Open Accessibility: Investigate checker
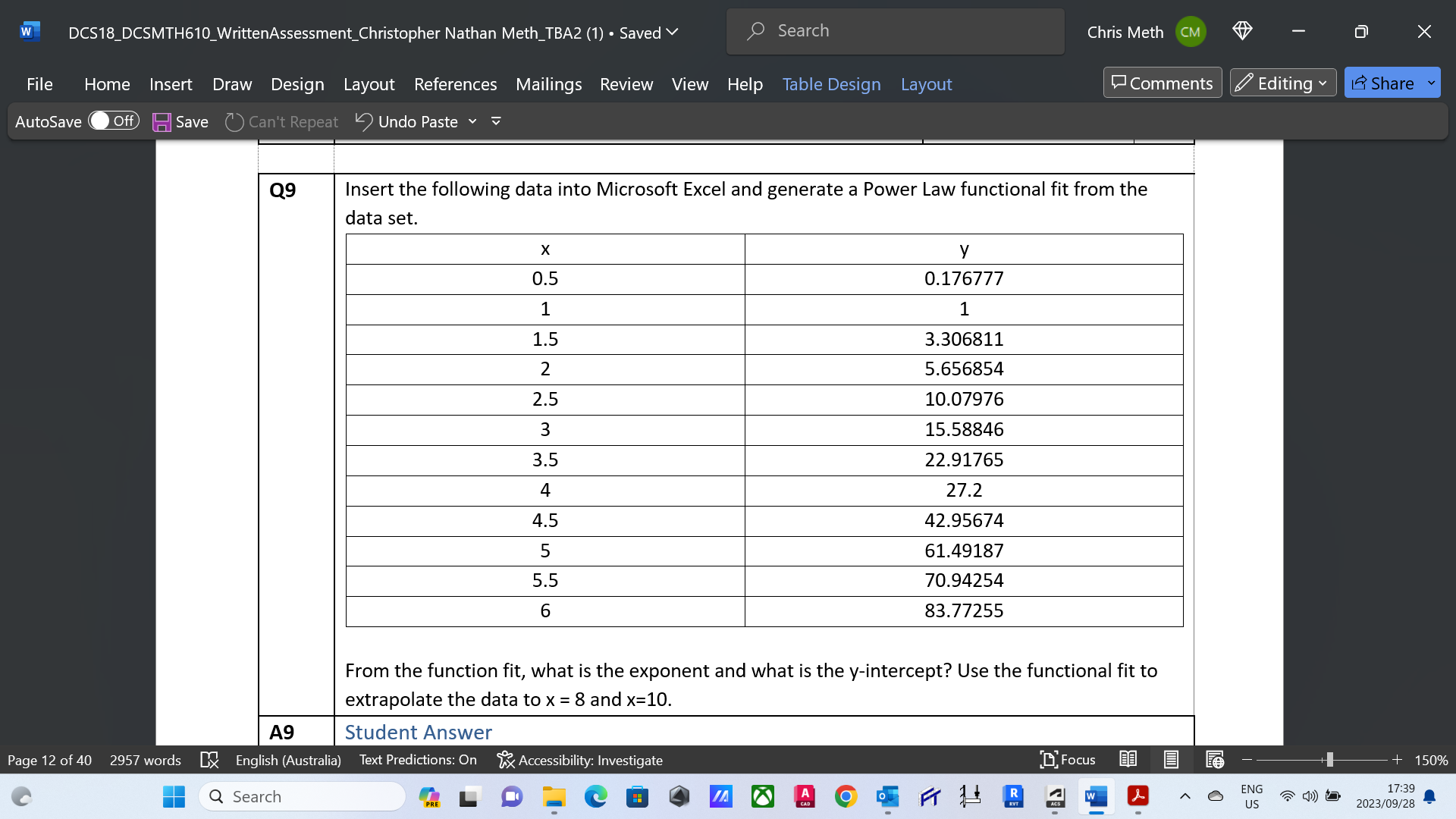Screen dimensions: 1456x819 (580, 760)
